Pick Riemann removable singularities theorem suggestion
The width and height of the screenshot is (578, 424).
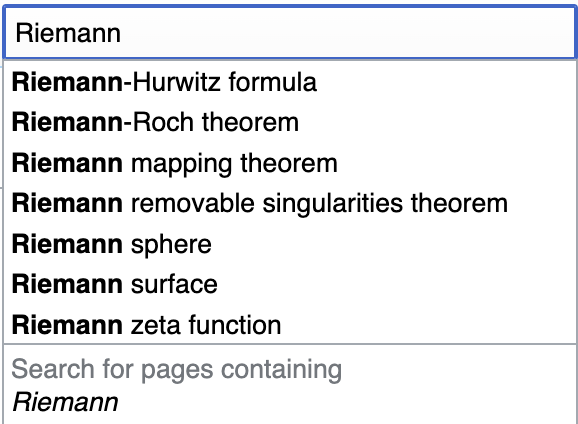[290, 204]
